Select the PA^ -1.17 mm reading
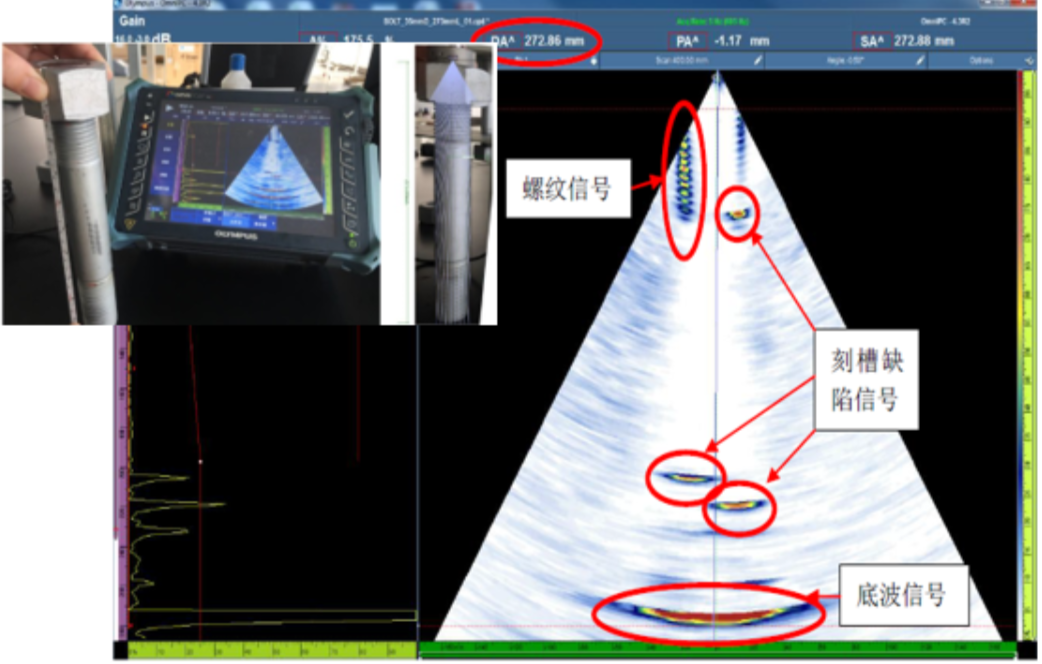 tap(718, 41)
